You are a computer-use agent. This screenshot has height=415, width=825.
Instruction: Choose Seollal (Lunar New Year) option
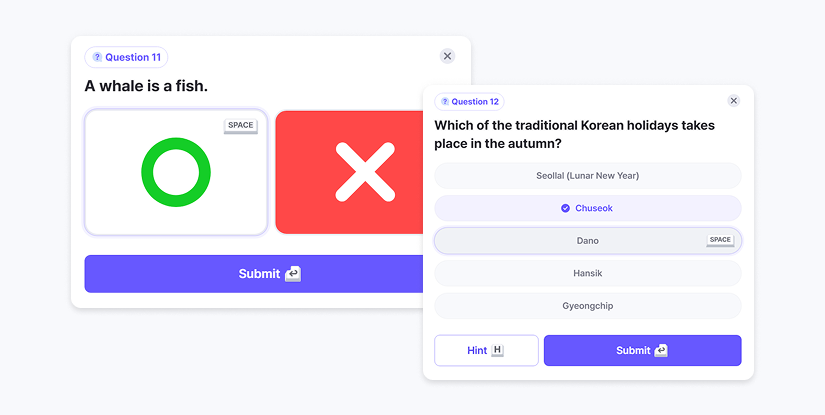tap(587, 176)
